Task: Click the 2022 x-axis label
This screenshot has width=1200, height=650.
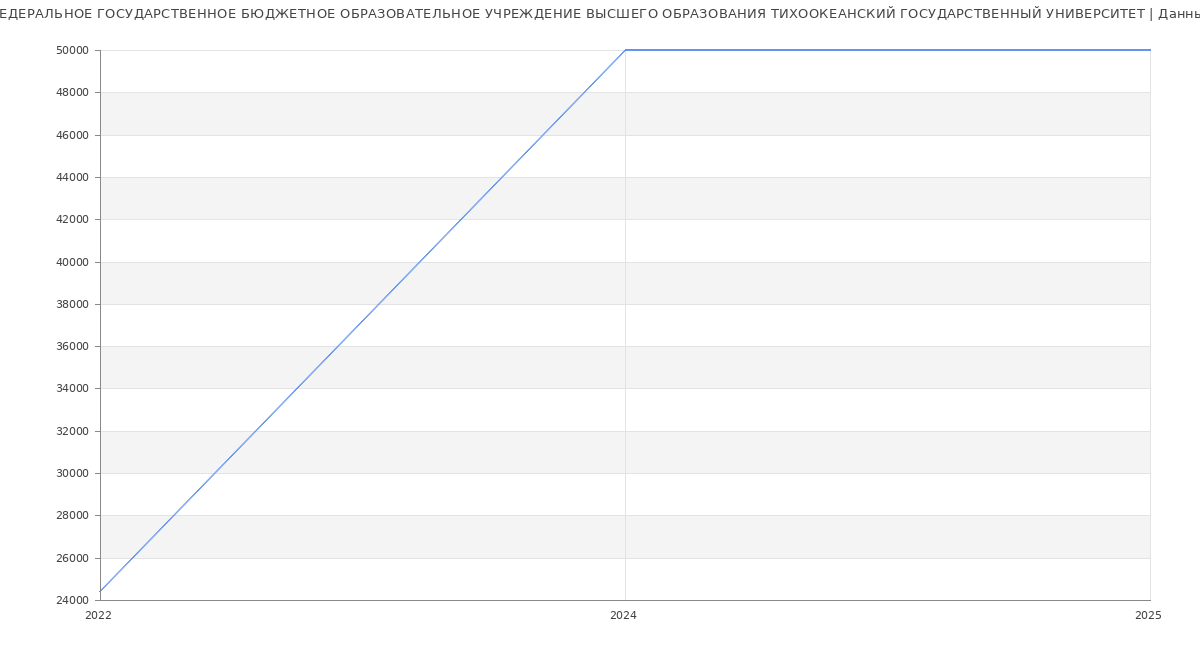Action: [x=98, y=616]
